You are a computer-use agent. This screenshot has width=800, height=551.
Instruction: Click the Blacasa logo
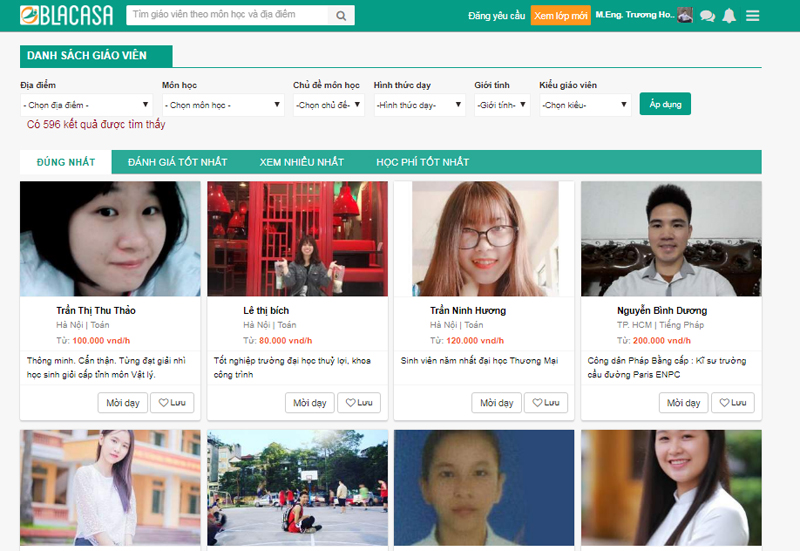coord(66,16)
